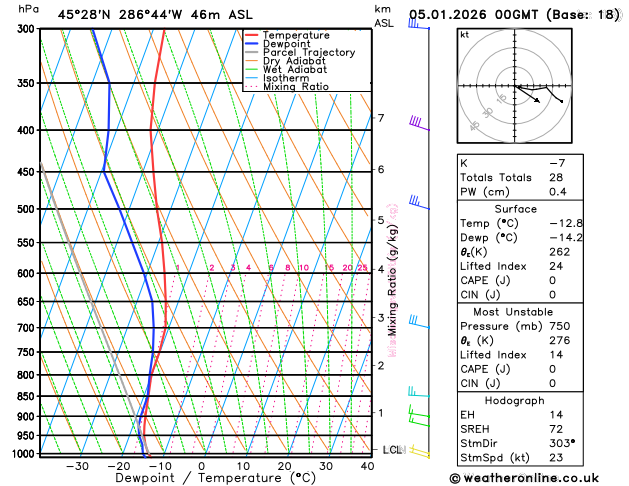The width and height of the screenshot is (629, 486).
Task: Click the '300' hPa pressure axis label
Action: click(x=28, y=28)
